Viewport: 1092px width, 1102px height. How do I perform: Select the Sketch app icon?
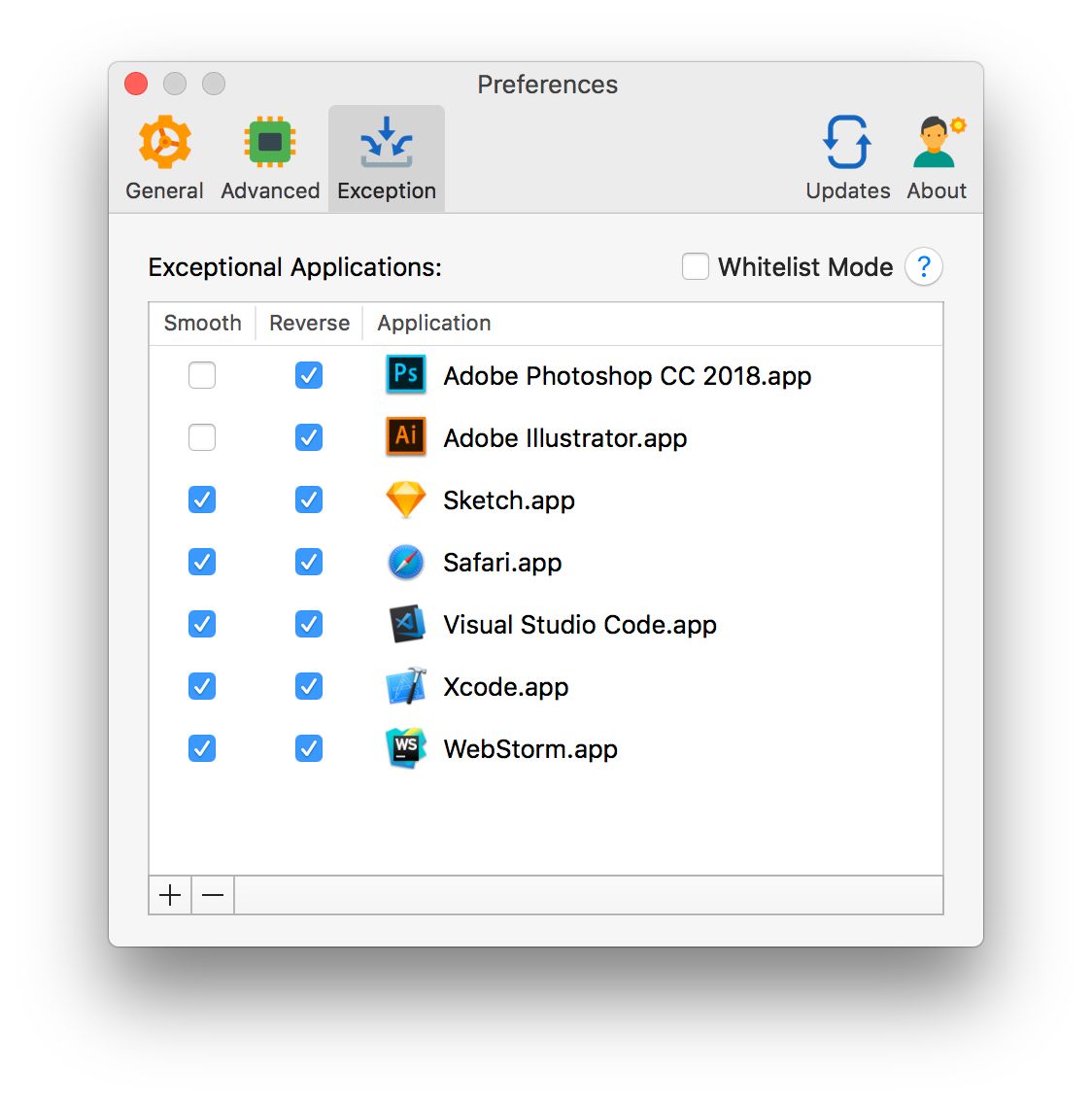[x=405, y=499]
